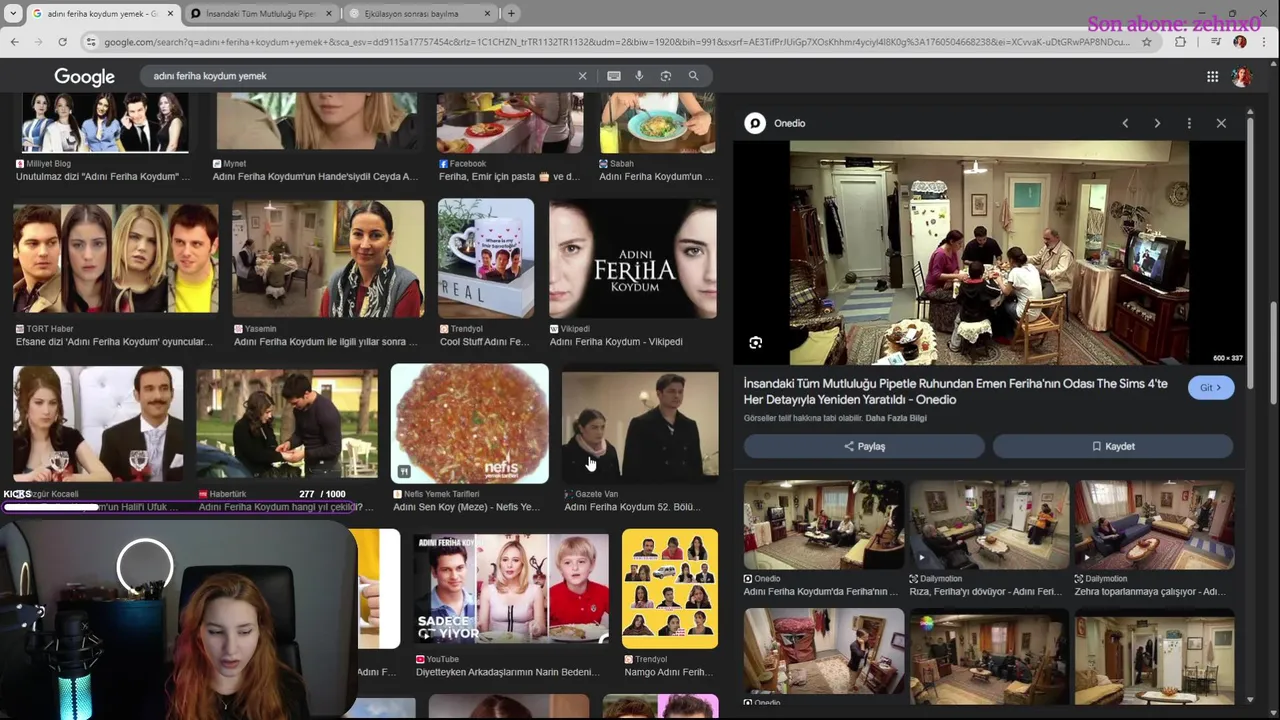Open the Chrome extensions menu
1280x720 pixels.
pos(1181,42)
